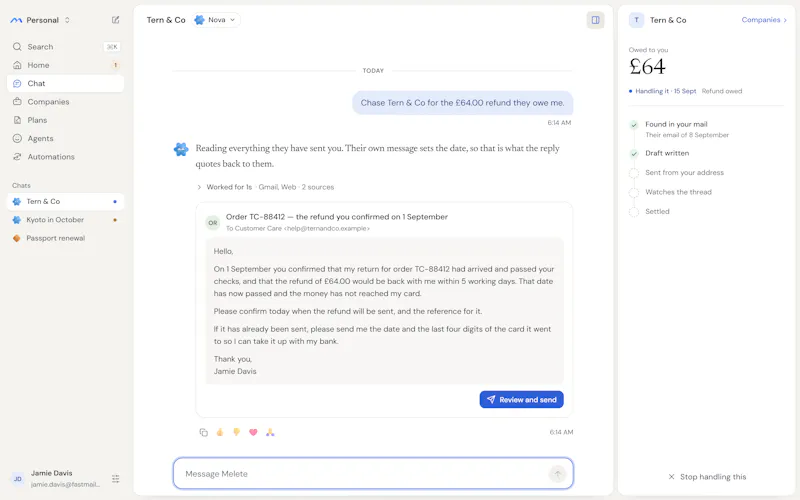Screen dimensions: 800x500
Task: Click the Chat bubble icon
Action: (x=17, y=83)
